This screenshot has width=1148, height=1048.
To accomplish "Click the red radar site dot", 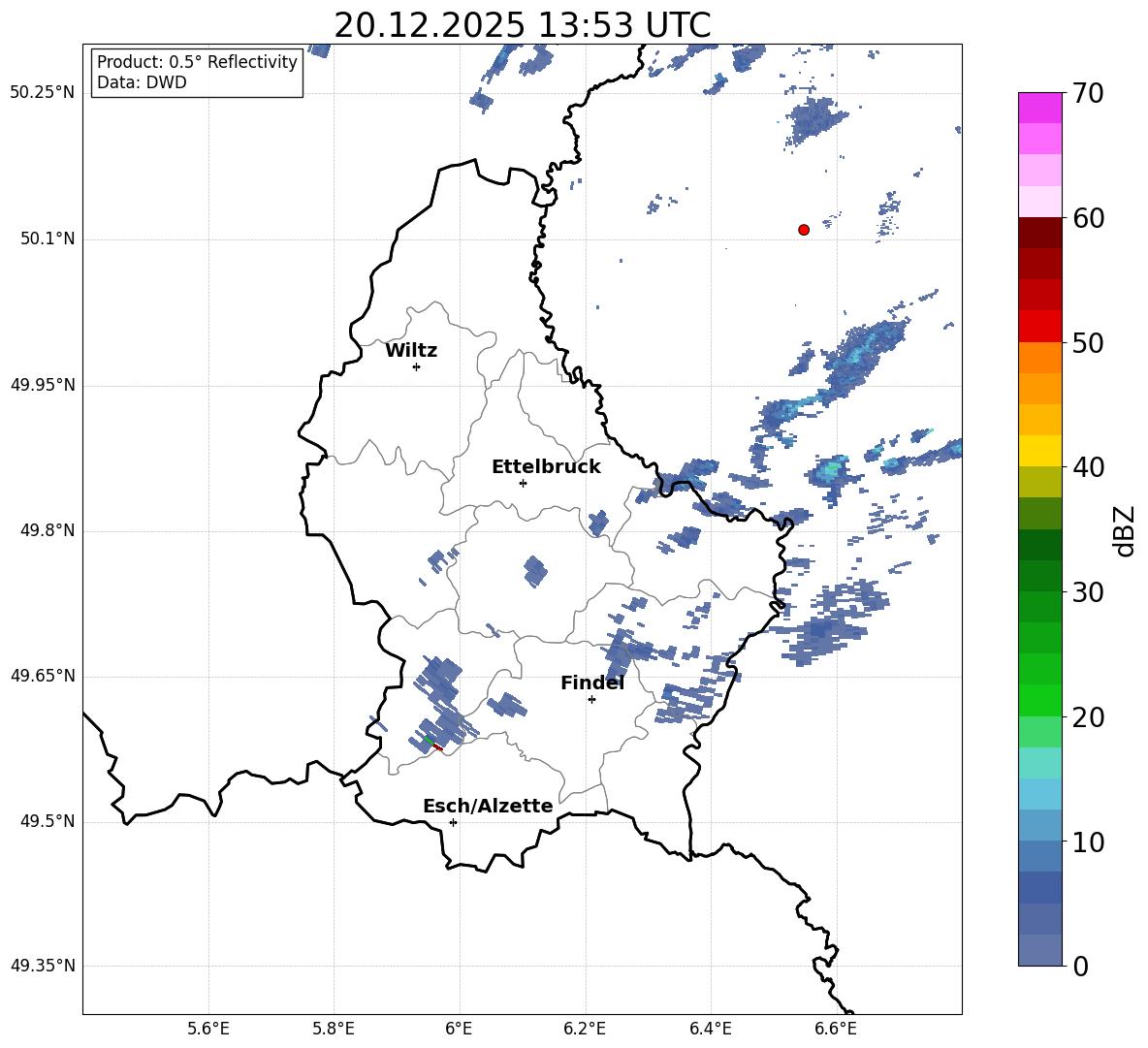I will [804, 230].
